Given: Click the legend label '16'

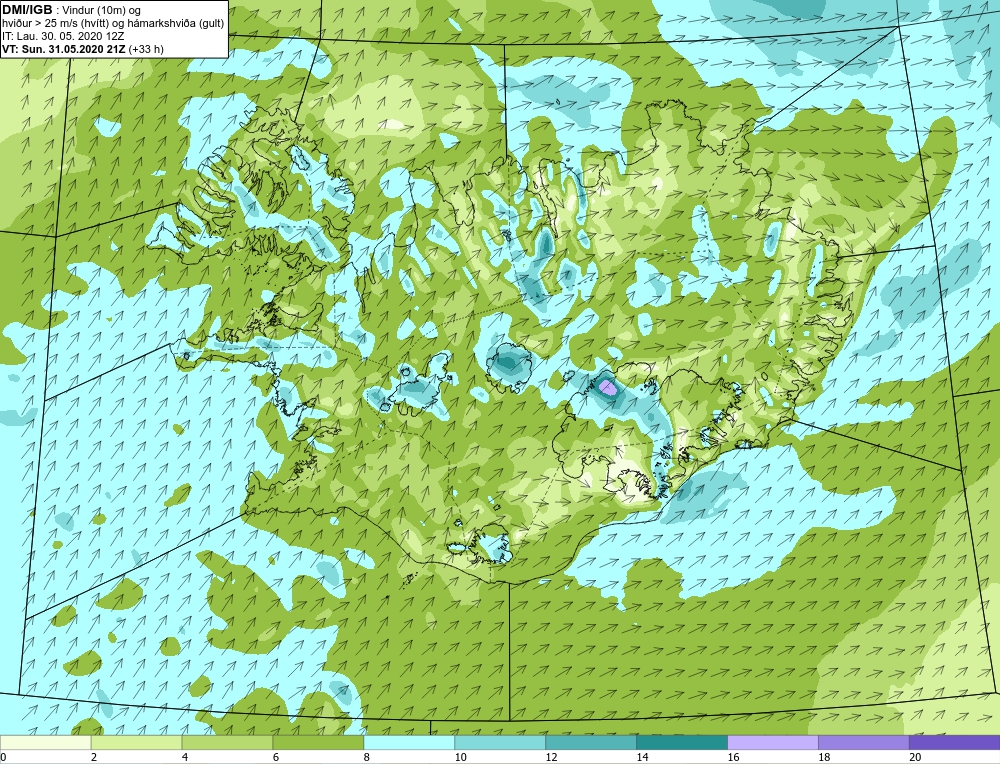Looking at the screenshot, I should pyautogui.click(x=733, y=757).
